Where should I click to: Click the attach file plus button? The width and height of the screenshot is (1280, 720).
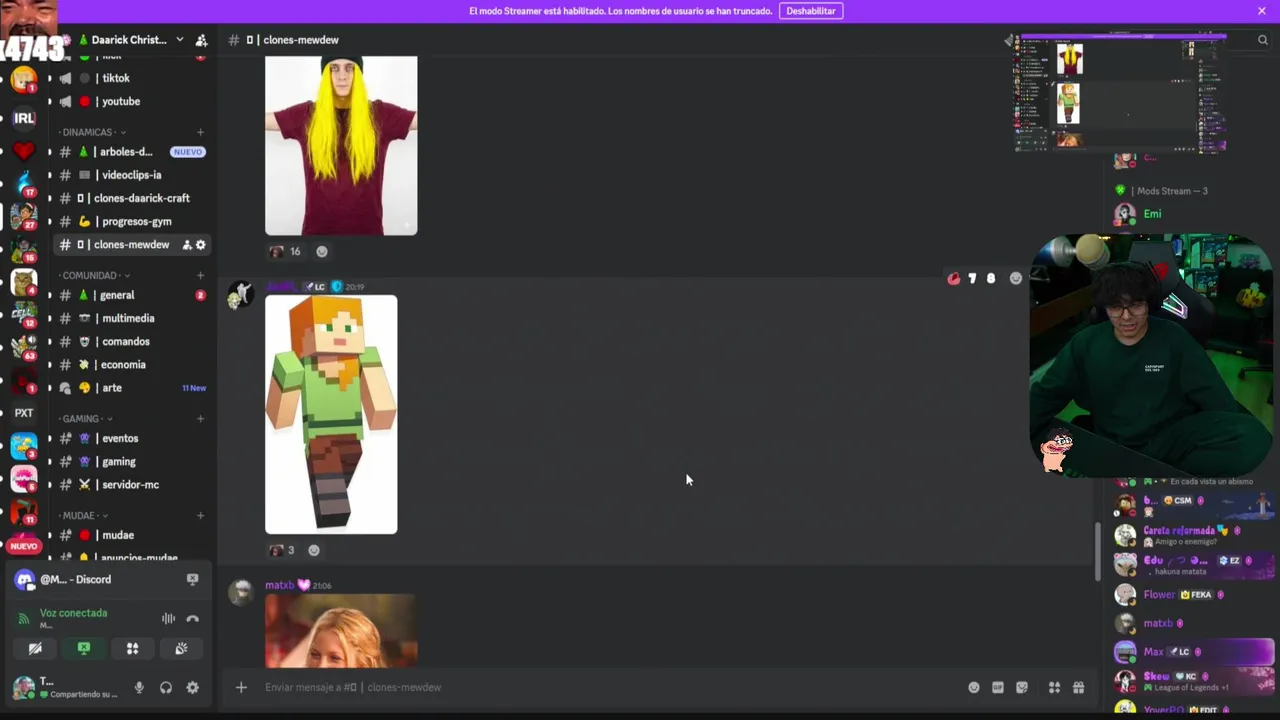tap(241, 687)
